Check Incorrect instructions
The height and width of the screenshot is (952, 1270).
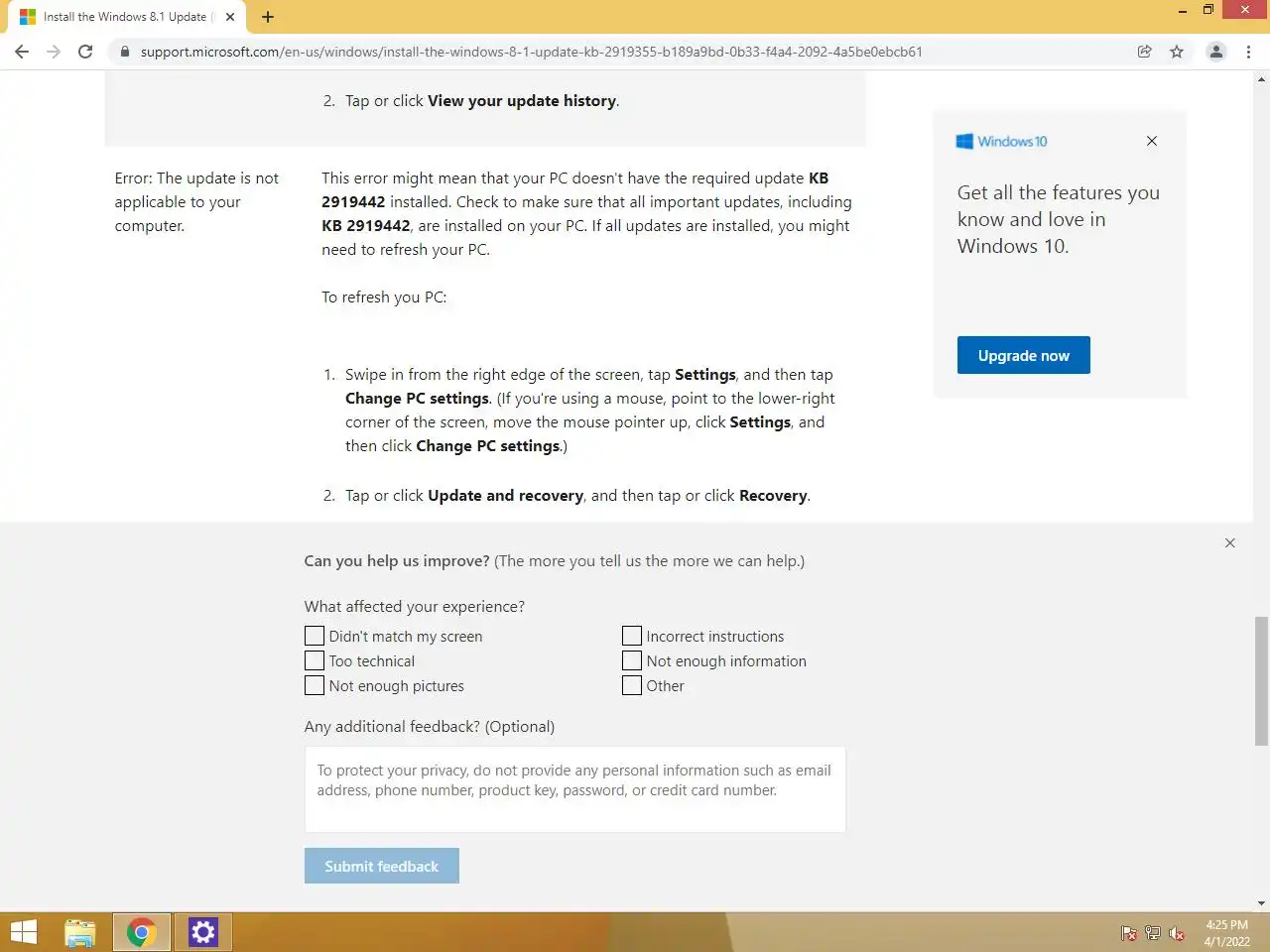point(632,636)
